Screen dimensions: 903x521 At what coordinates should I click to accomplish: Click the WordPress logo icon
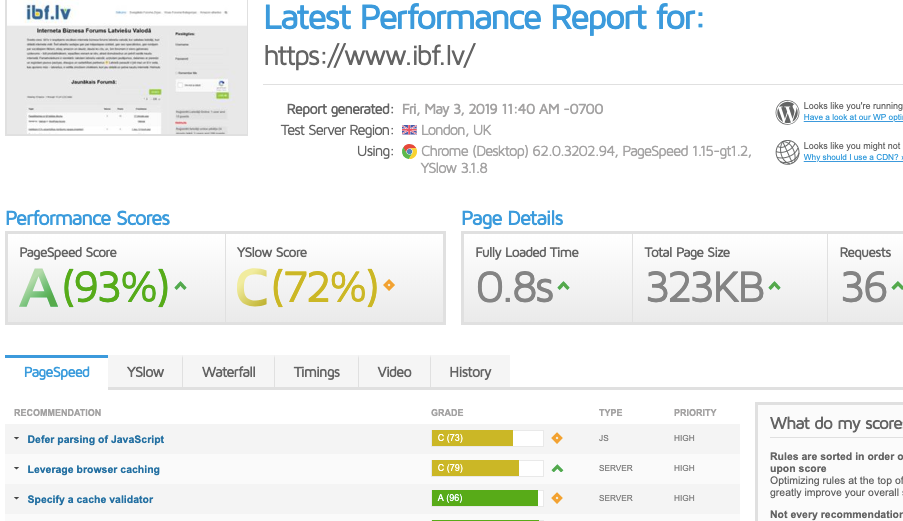pos(787,112)
